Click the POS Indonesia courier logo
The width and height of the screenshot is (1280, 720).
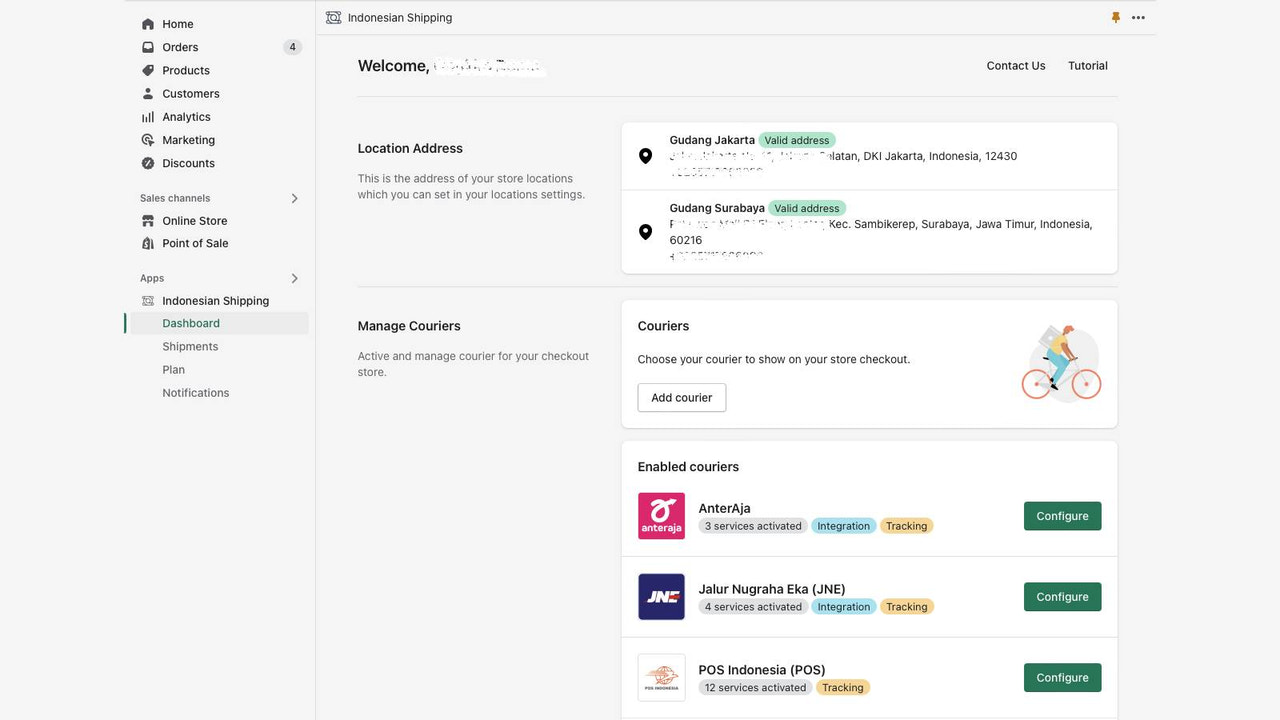[662, 678]
